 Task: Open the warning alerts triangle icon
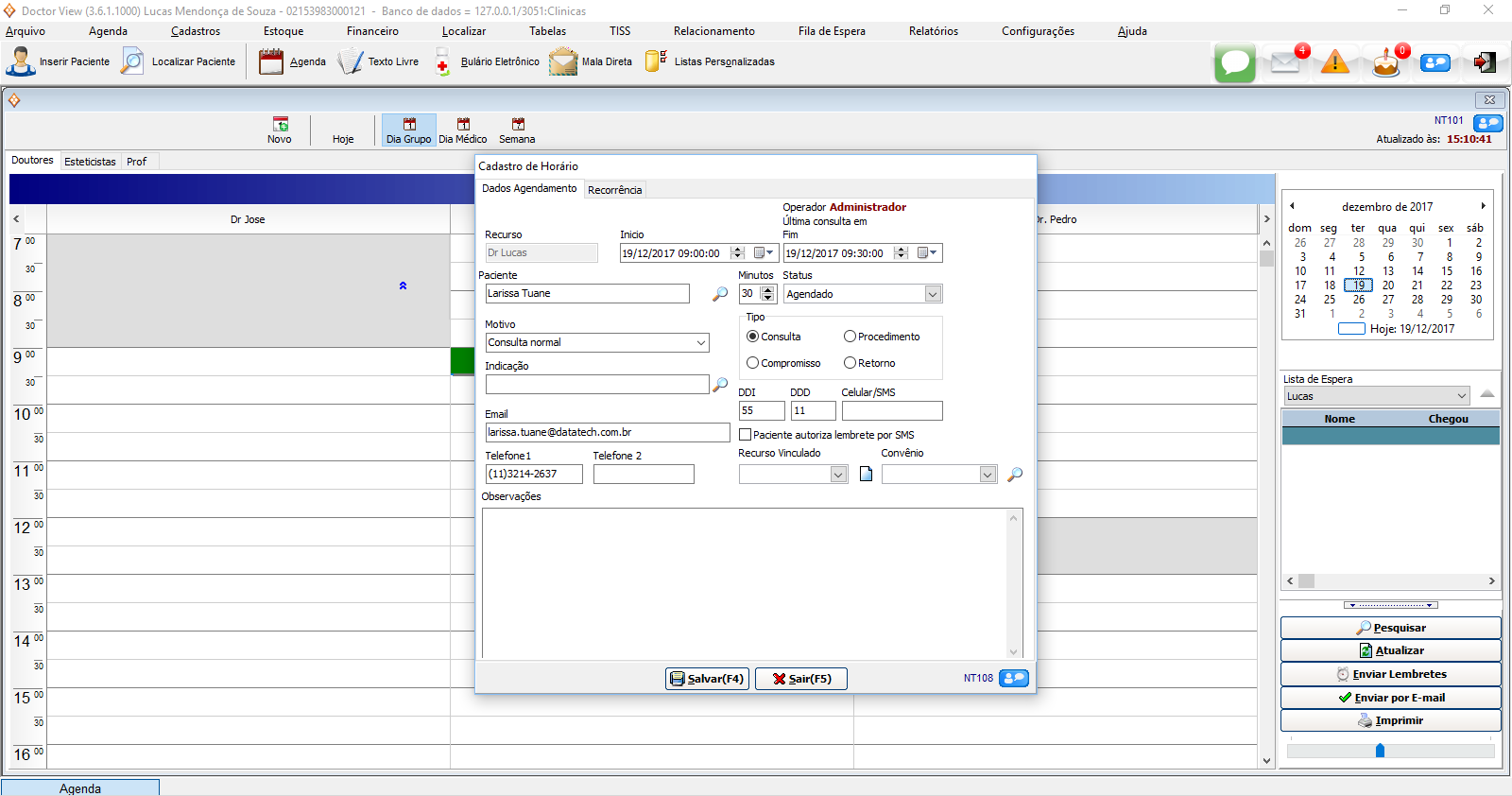1334,62
